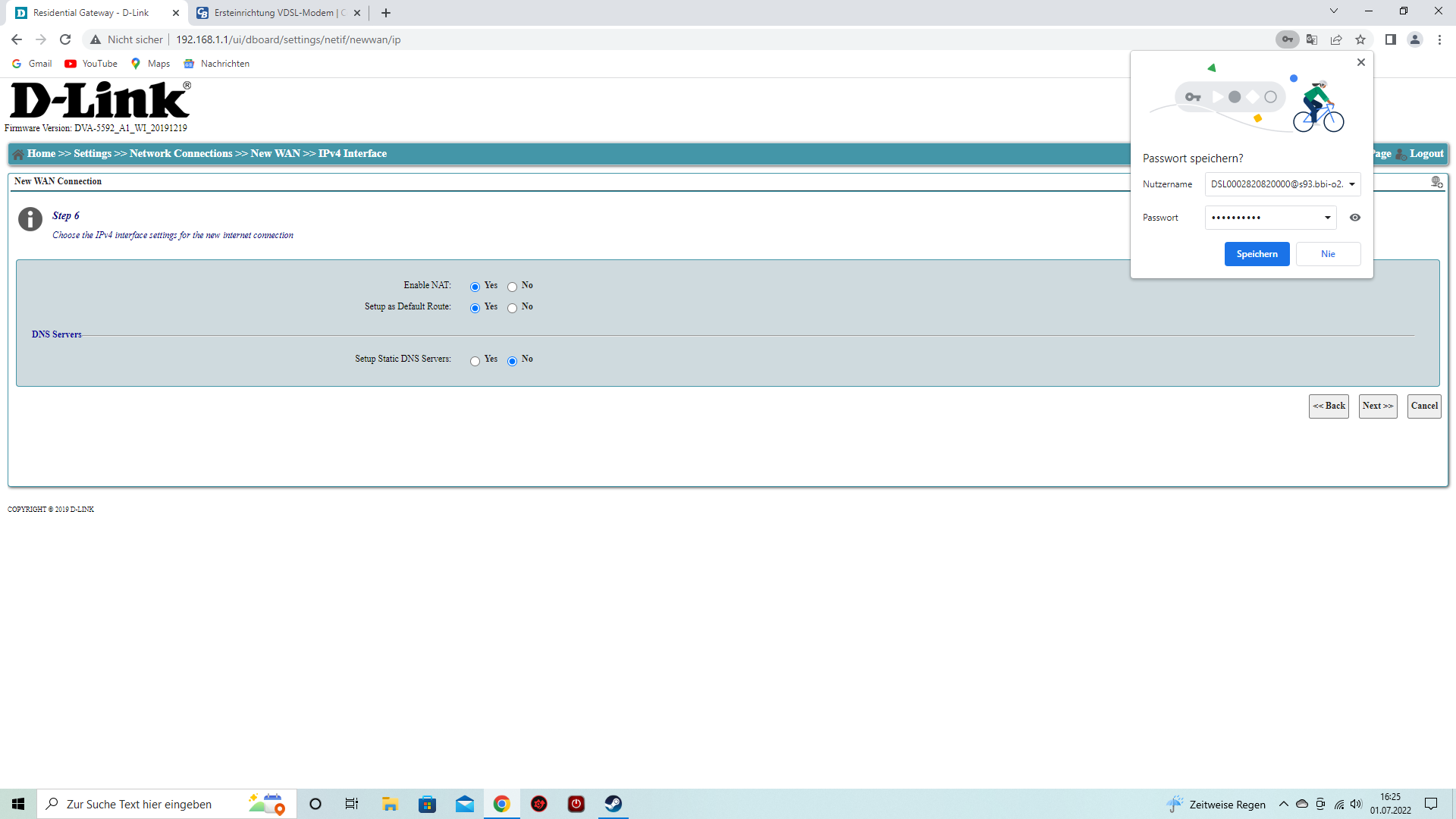The width and height of the screenshot is (1456, 819).
Task: Click the translate page icon
Action: (x=1312, y=39)
